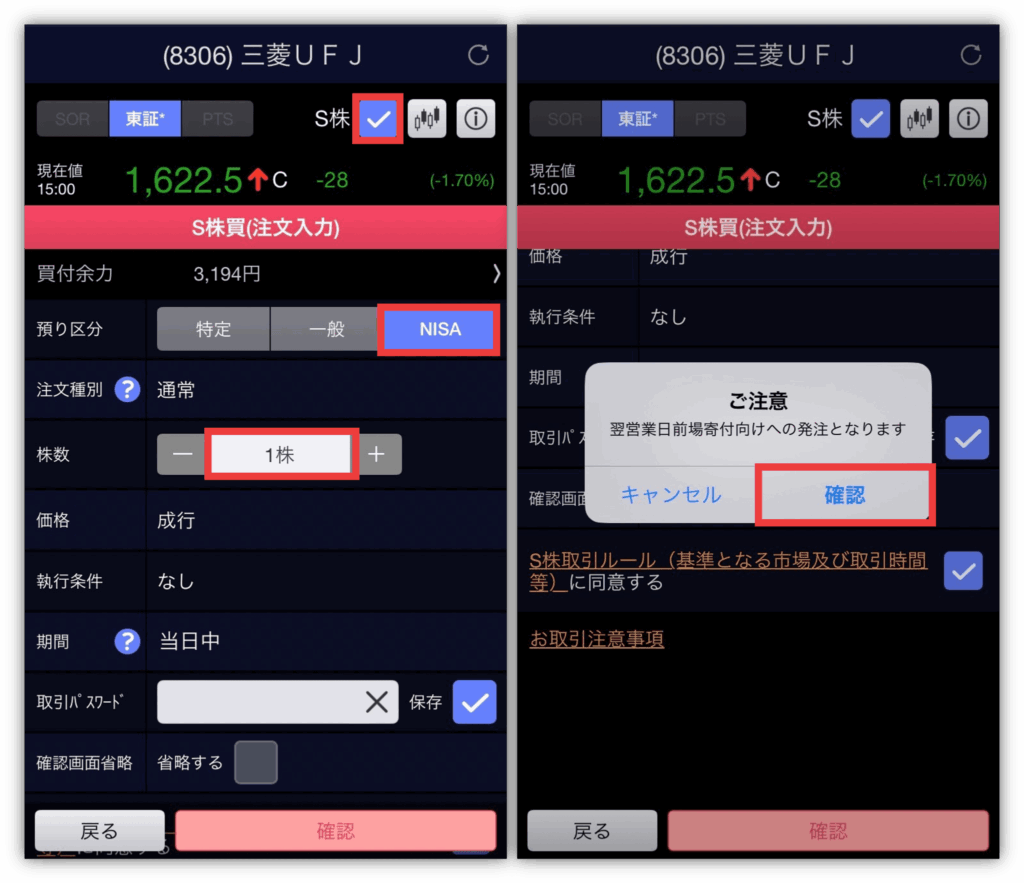The width and height of the screenshot is (1024, 883).
Task: Open info icon on left screen
Action: click(x=475, y=118)
